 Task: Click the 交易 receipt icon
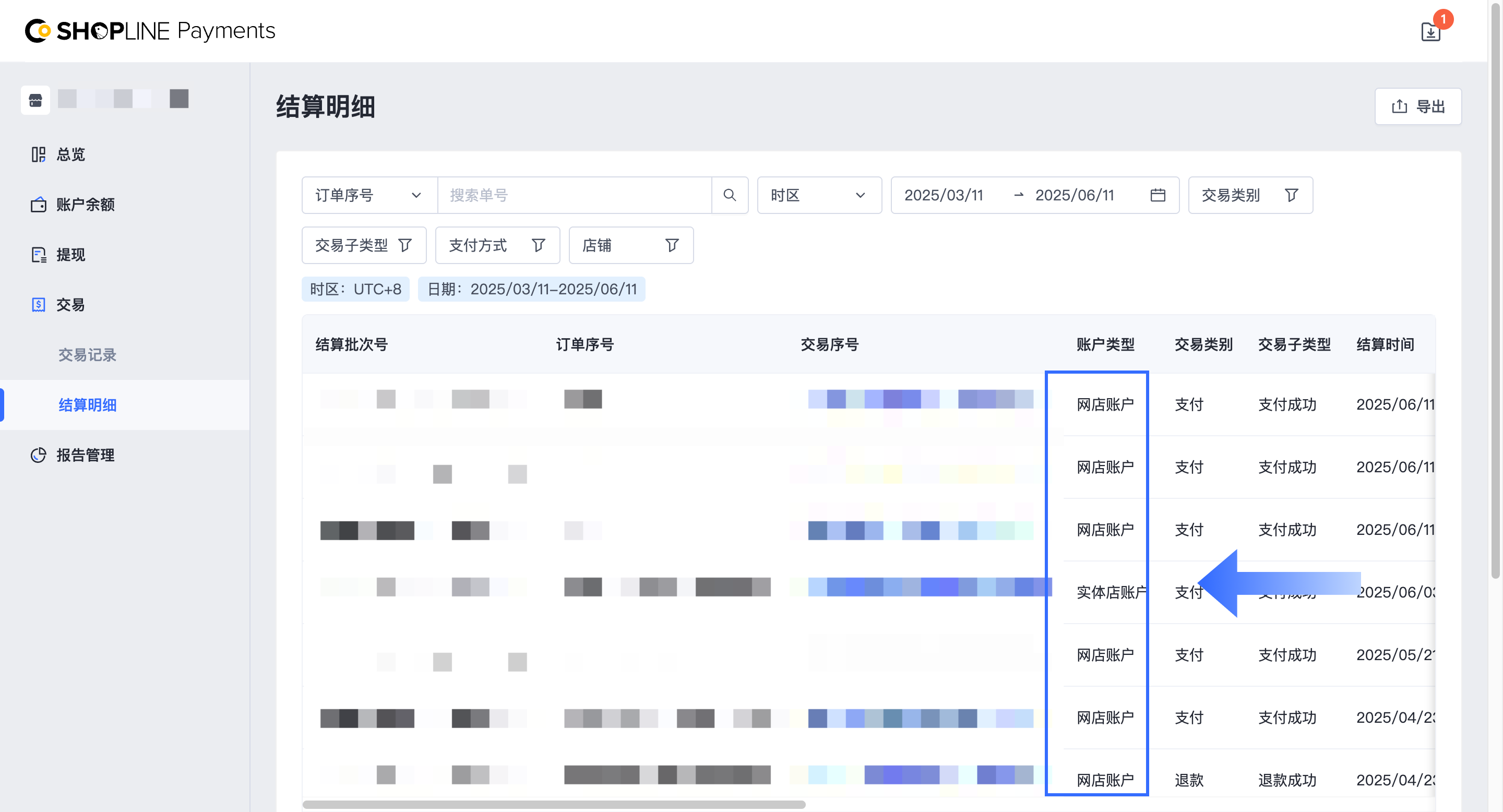pos(39,305)
